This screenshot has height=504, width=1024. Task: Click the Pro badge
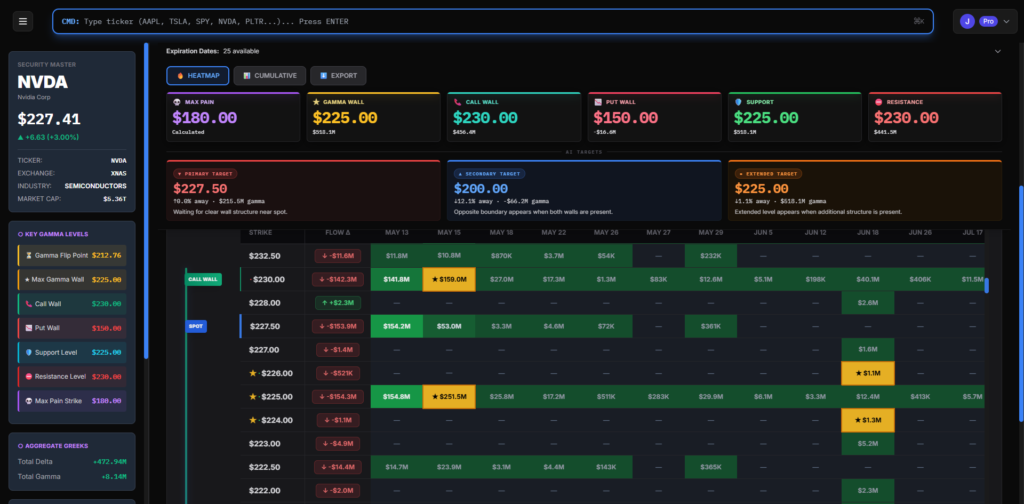(x=988, y=22)
